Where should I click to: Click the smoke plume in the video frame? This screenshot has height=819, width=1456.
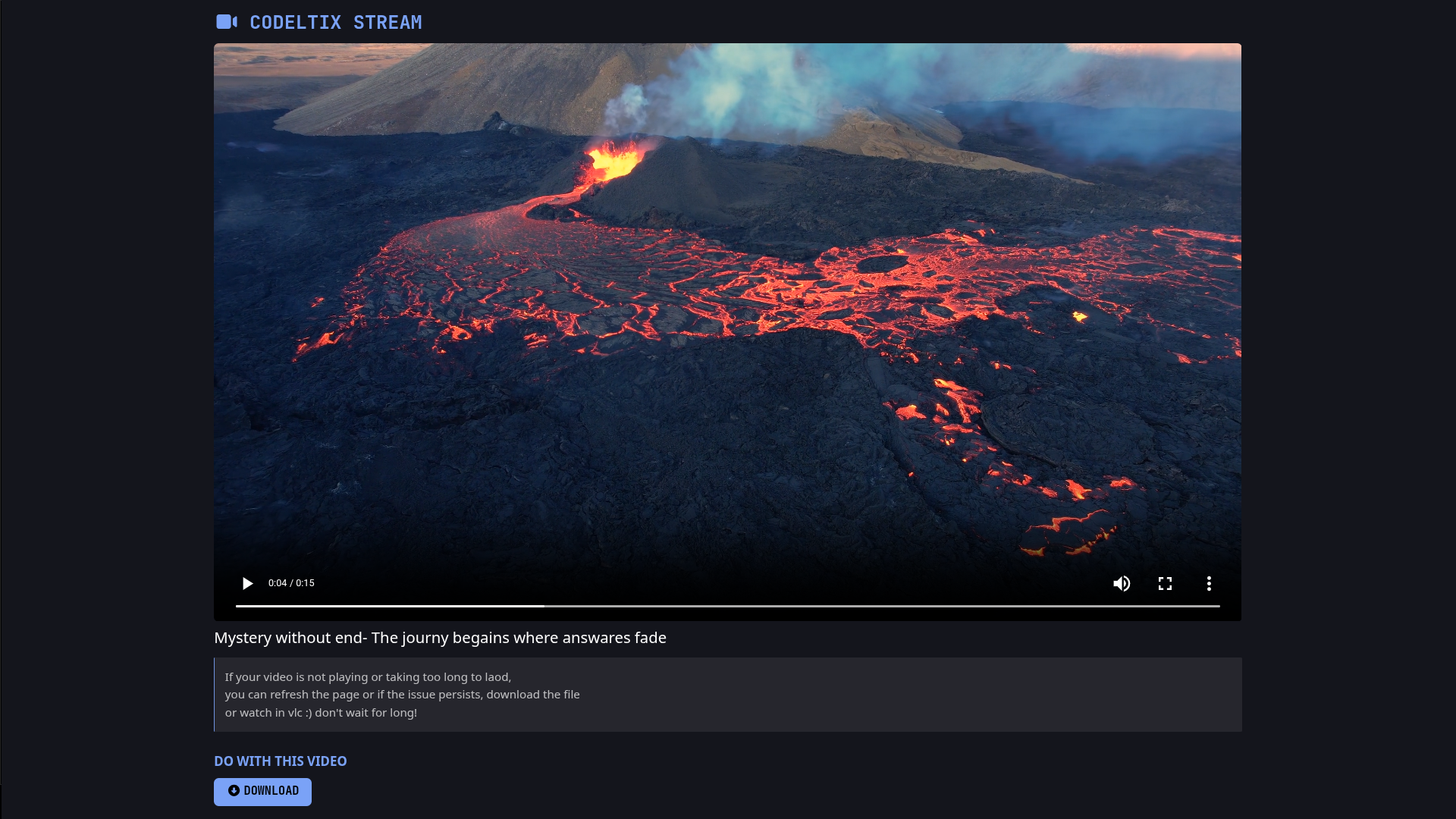(x=728, y=91)
